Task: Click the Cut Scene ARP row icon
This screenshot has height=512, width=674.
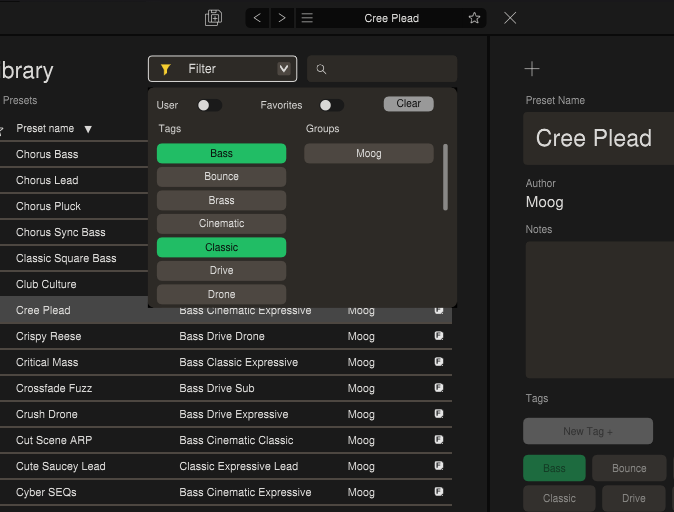Action: 438,440
